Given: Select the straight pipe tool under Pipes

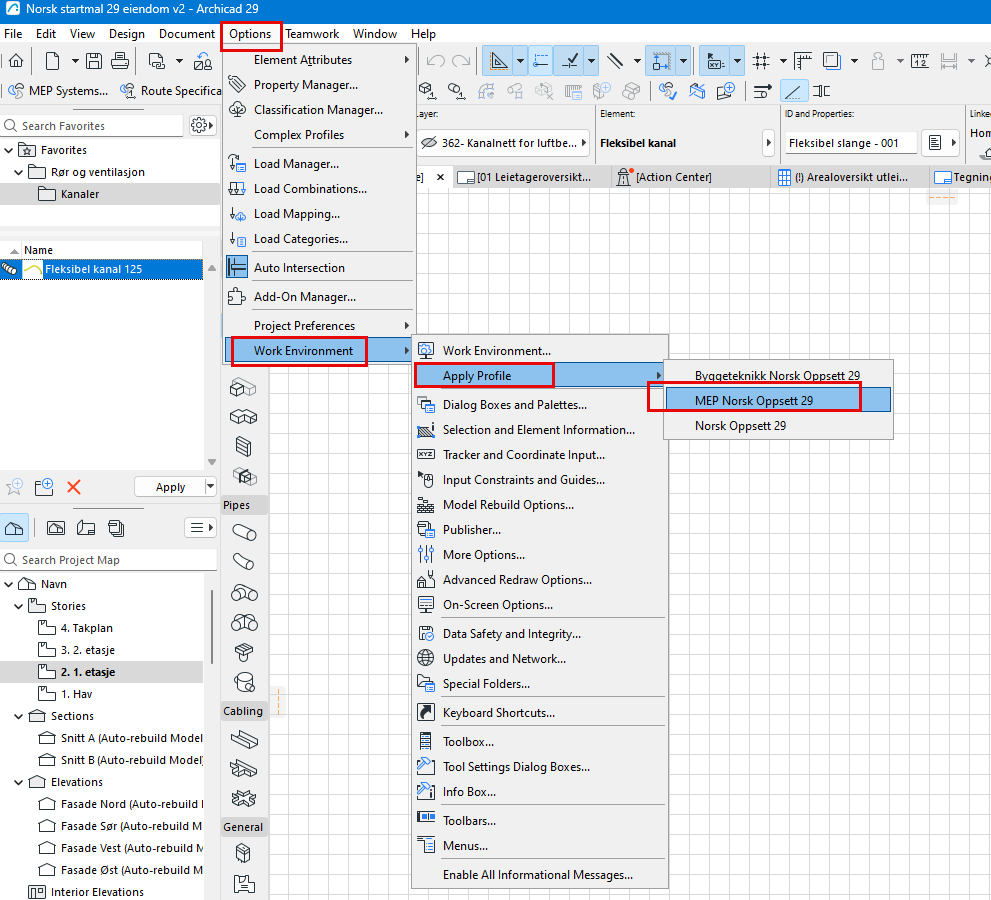Looking at the screenshot, I should coord(243,533).
